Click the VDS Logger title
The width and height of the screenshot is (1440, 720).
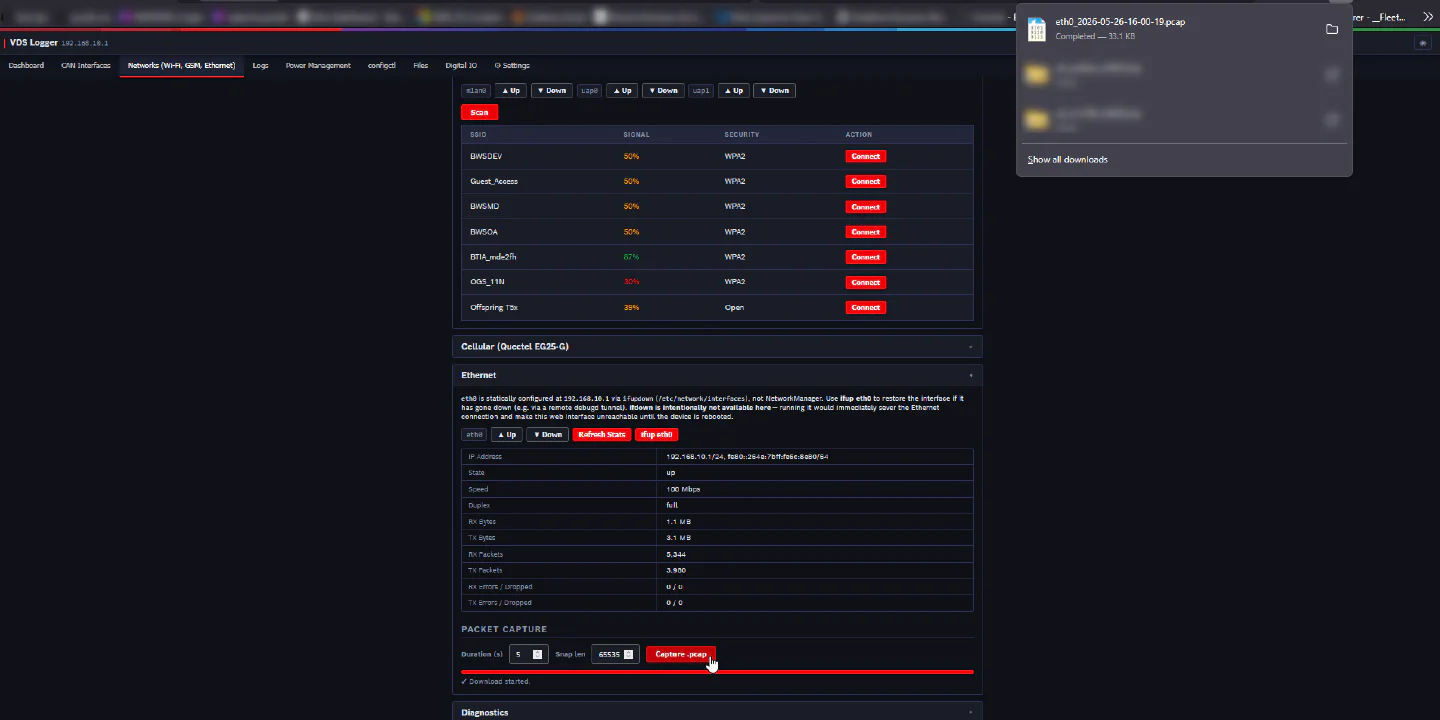(x=34, y=43)
